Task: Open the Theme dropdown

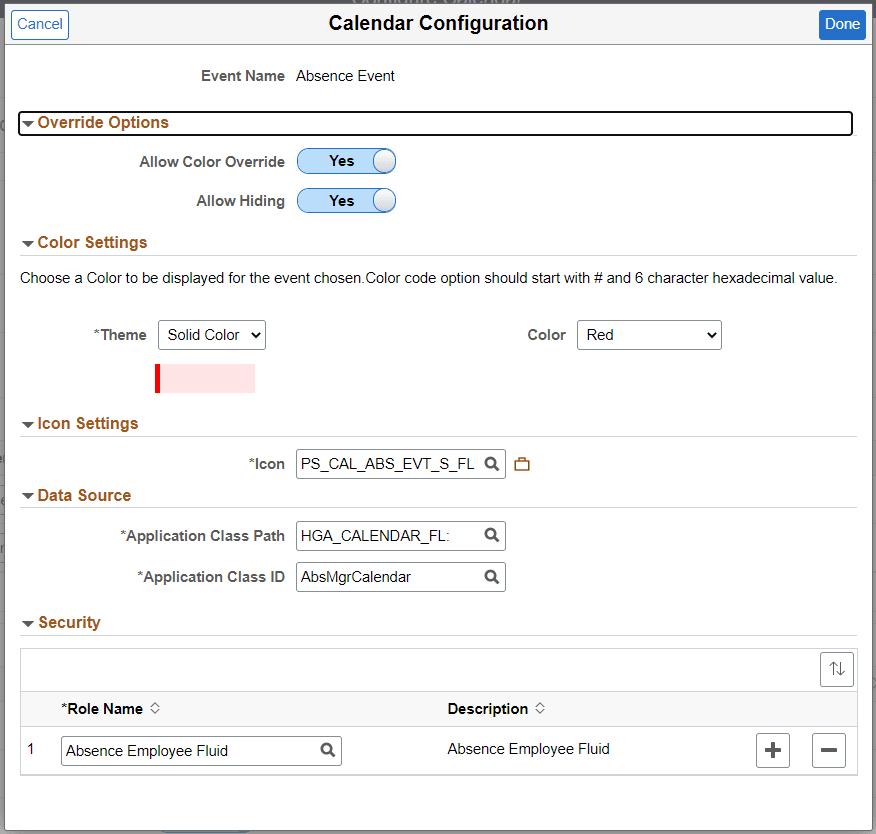Action: pyautogui.click(x=211, y=335)
